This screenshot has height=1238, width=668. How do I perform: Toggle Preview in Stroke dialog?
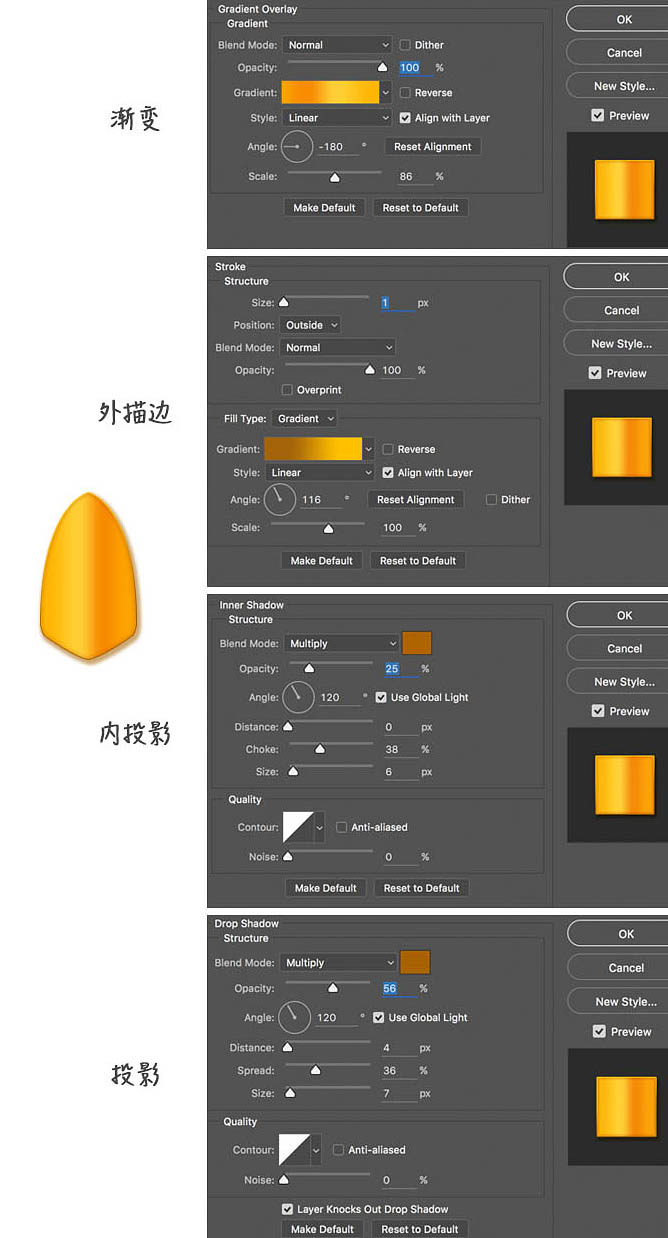[x=595, y=373]
